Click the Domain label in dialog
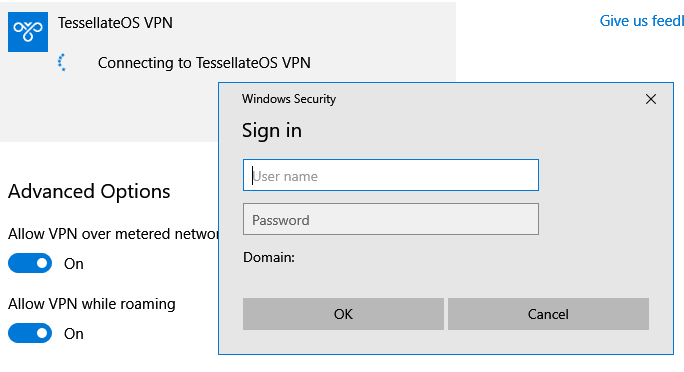684x372 pixels. [x=269, y=257]
